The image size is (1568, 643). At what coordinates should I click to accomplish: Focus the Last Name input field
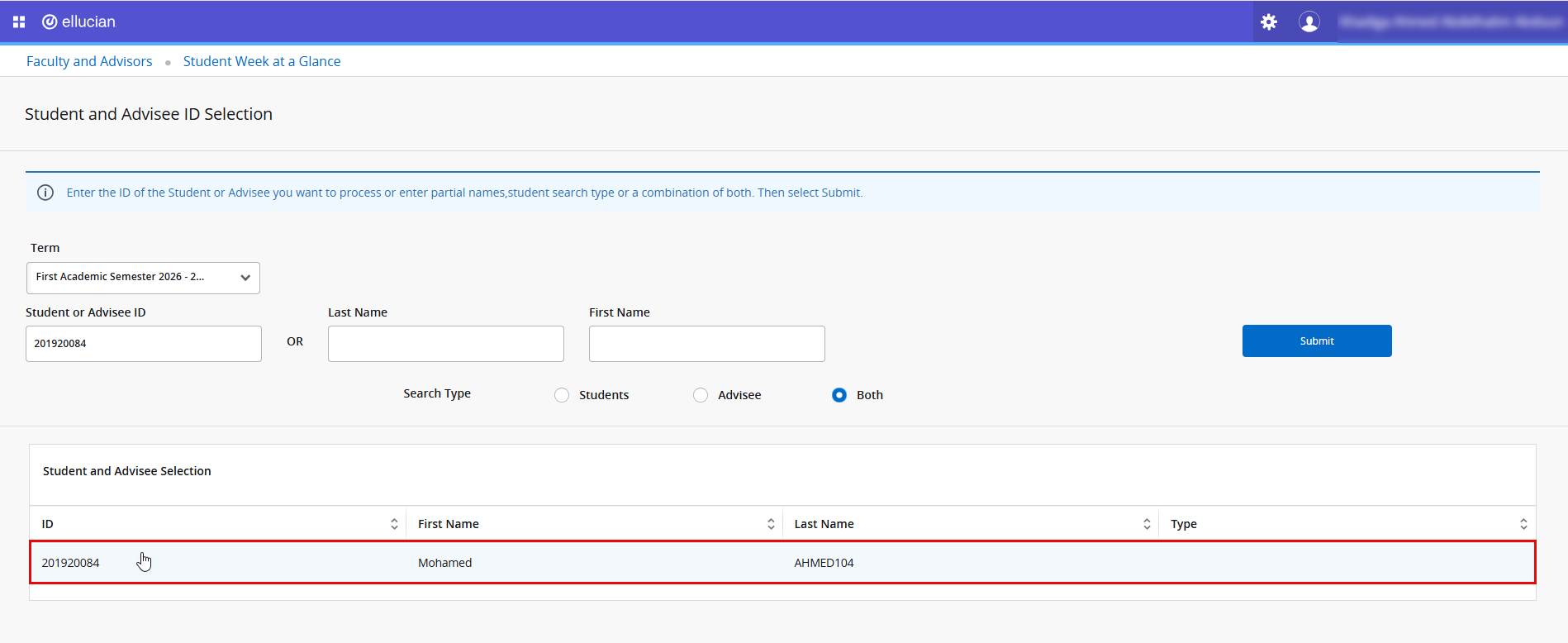tap(446, 344)
